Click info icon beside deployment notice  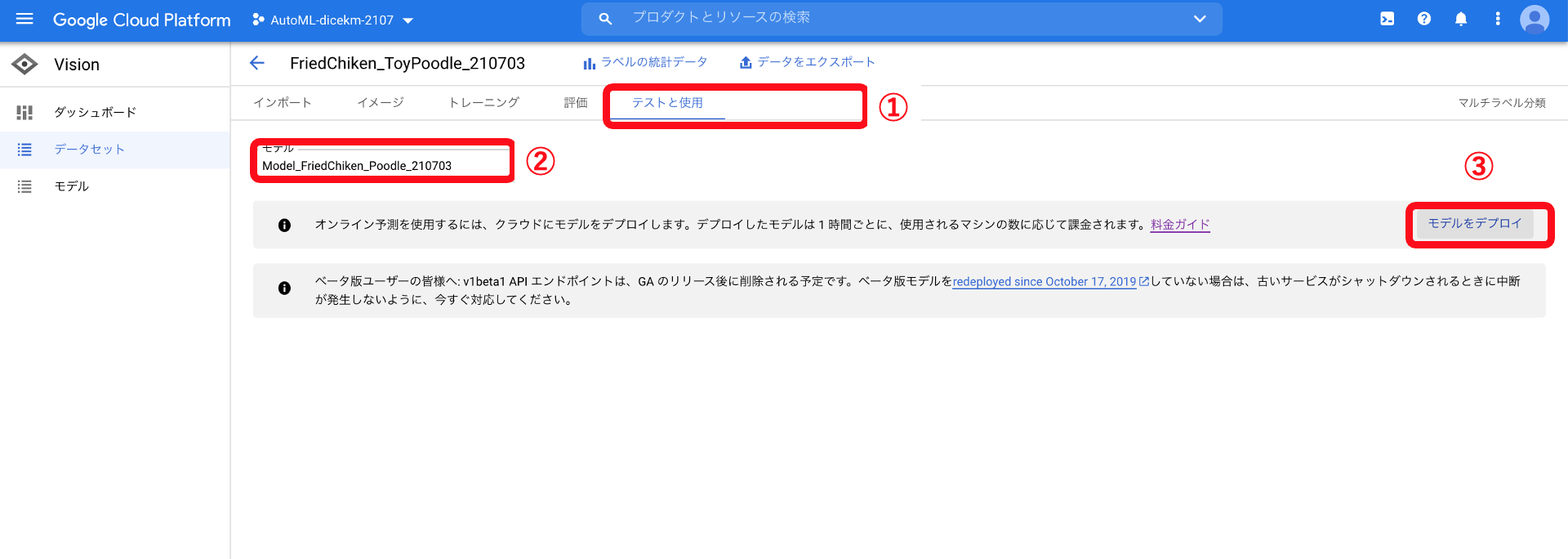pos(284,226)
